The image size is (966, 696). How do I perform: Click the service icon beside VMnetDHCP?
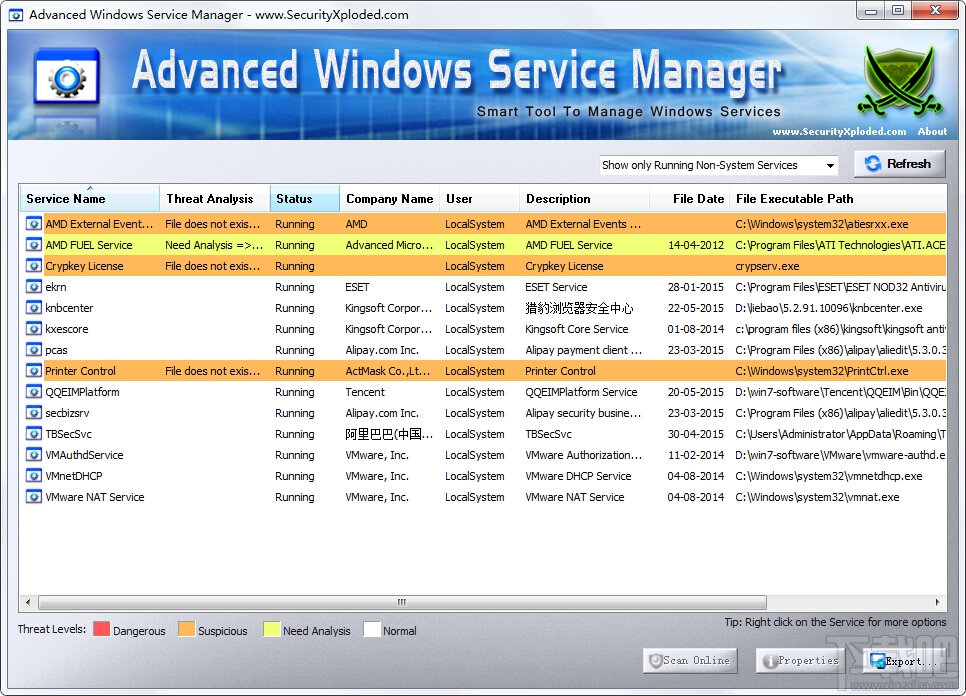(34, 475)
